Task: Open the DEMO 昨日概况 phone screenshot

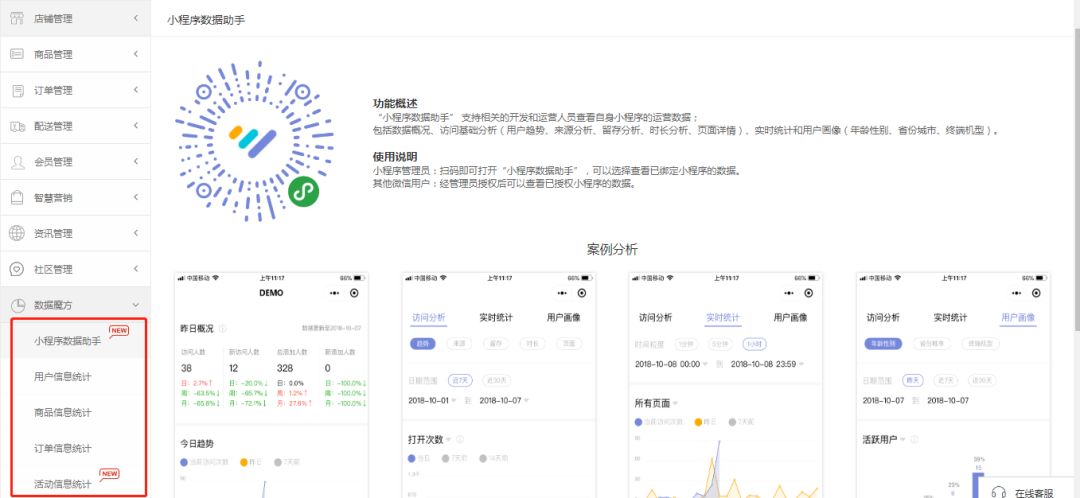Action: 271,384
